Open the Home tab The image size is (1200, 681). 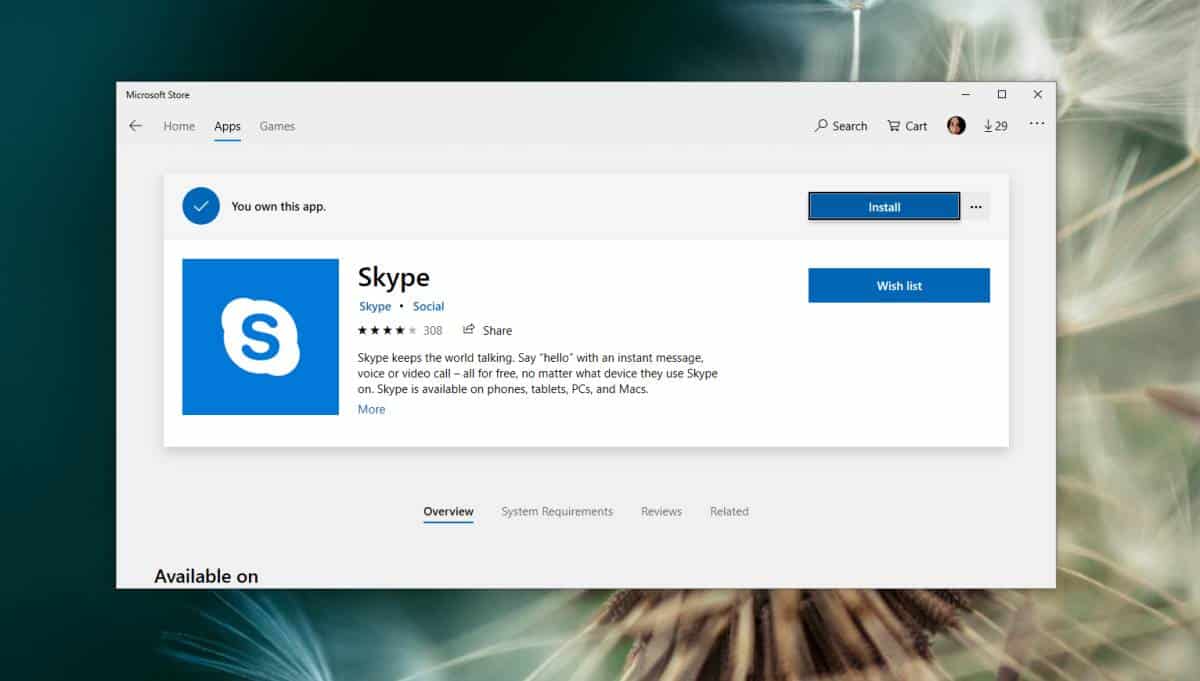(x=179, y=126)
